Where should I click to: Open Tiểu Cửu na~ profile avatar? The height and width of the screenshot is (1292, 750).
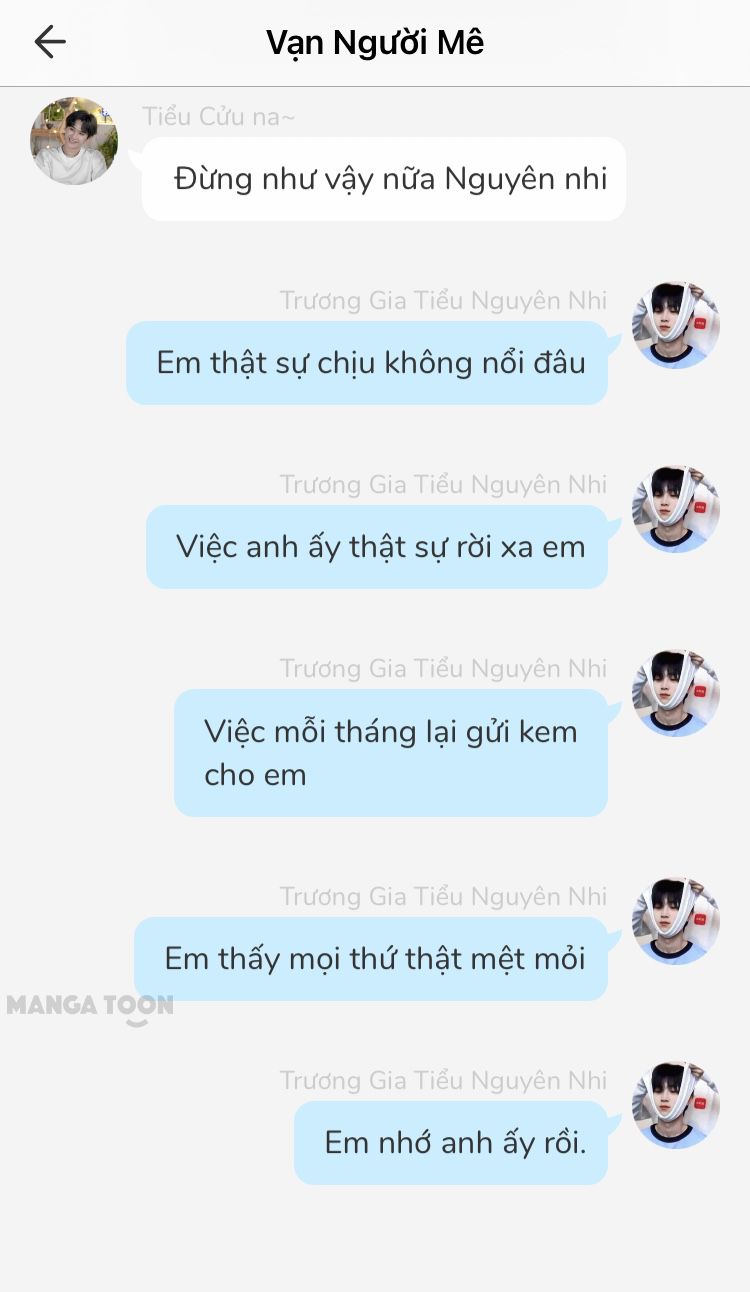point(74,141)
